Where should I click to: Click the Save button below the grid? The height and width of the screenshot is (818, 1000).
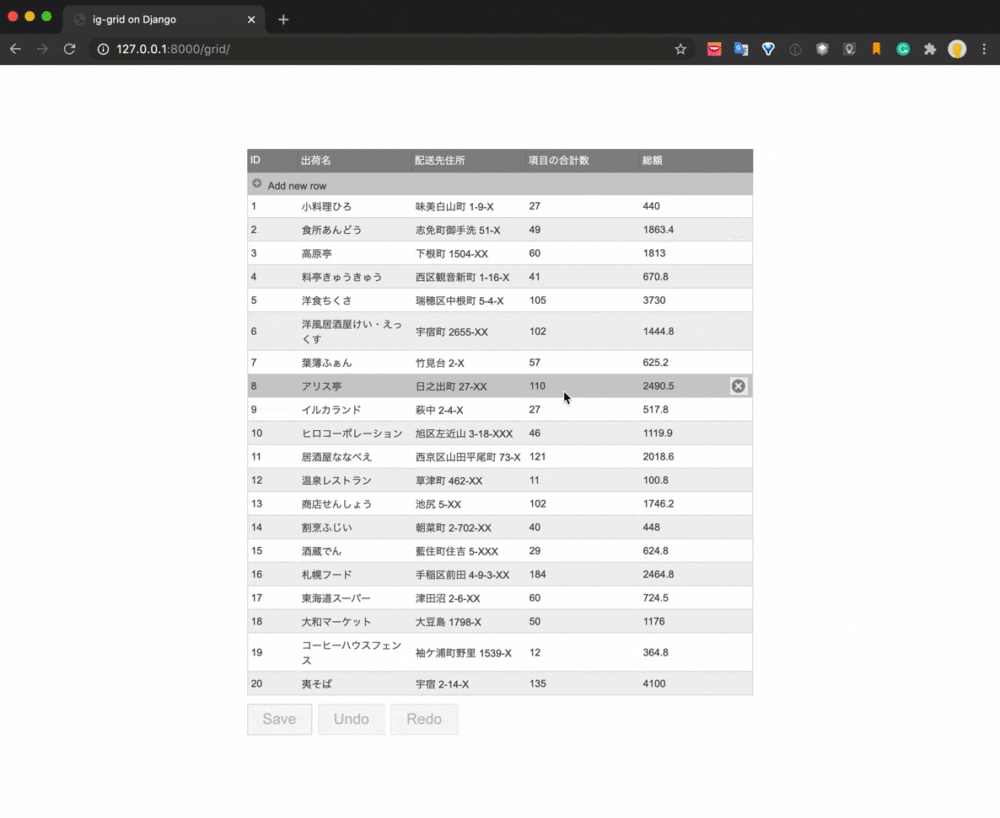[279, 719]
